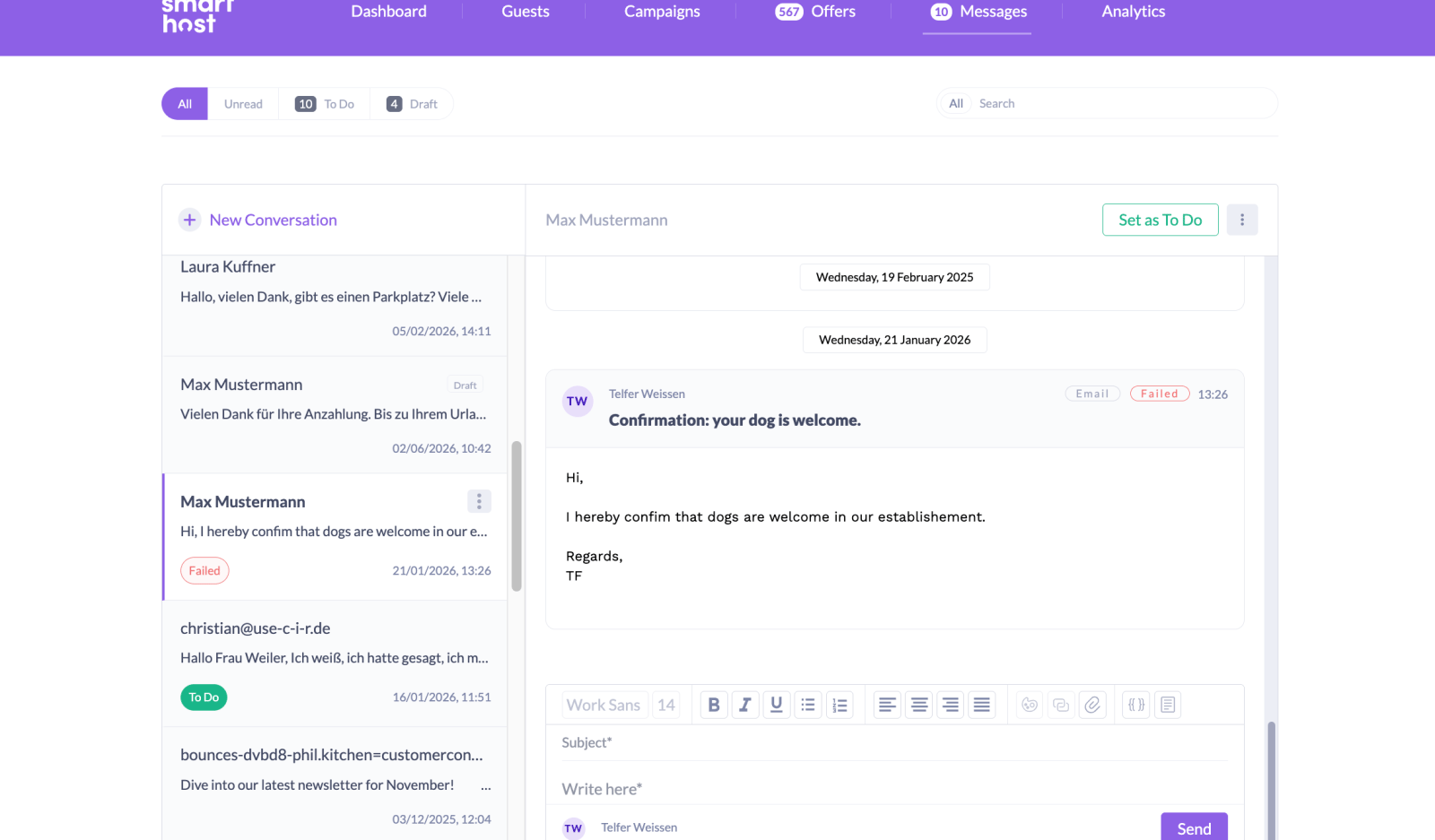
Task: Open the conversation options menu next to Set as To Do
Action: pos(1242,220)
